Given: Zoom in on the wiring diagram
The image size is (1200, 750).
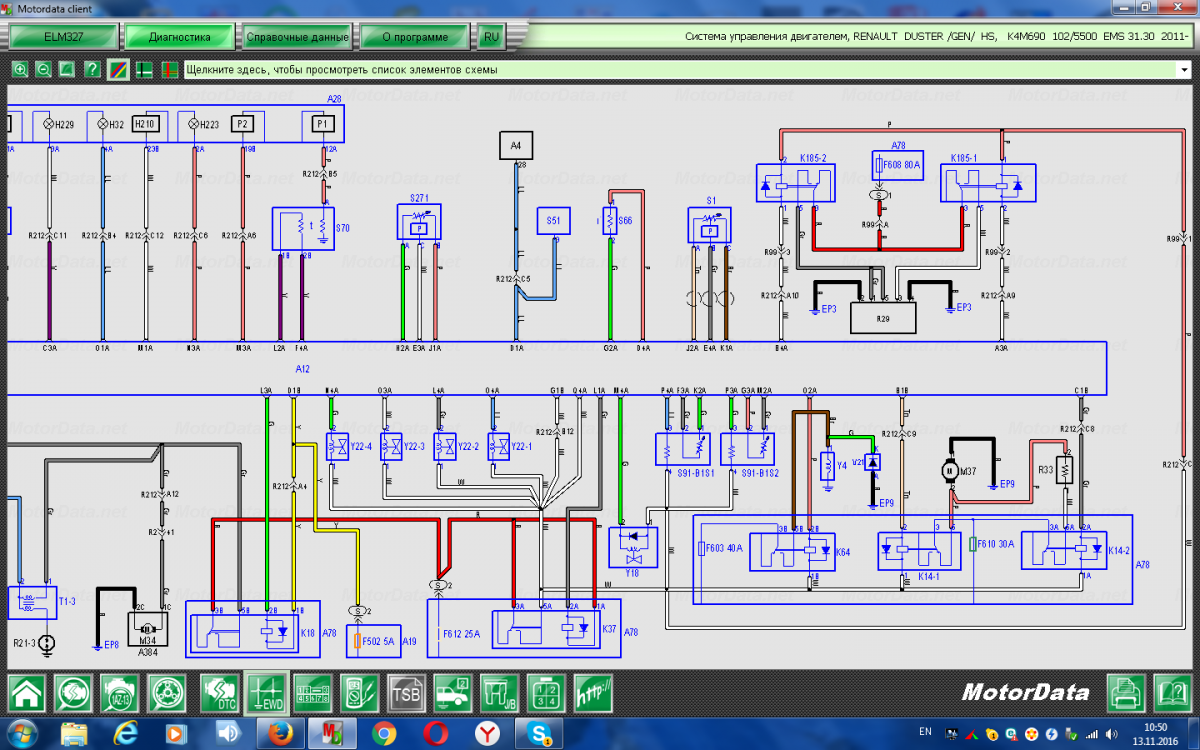Looking at the screenshot, I should coord(20,70).
